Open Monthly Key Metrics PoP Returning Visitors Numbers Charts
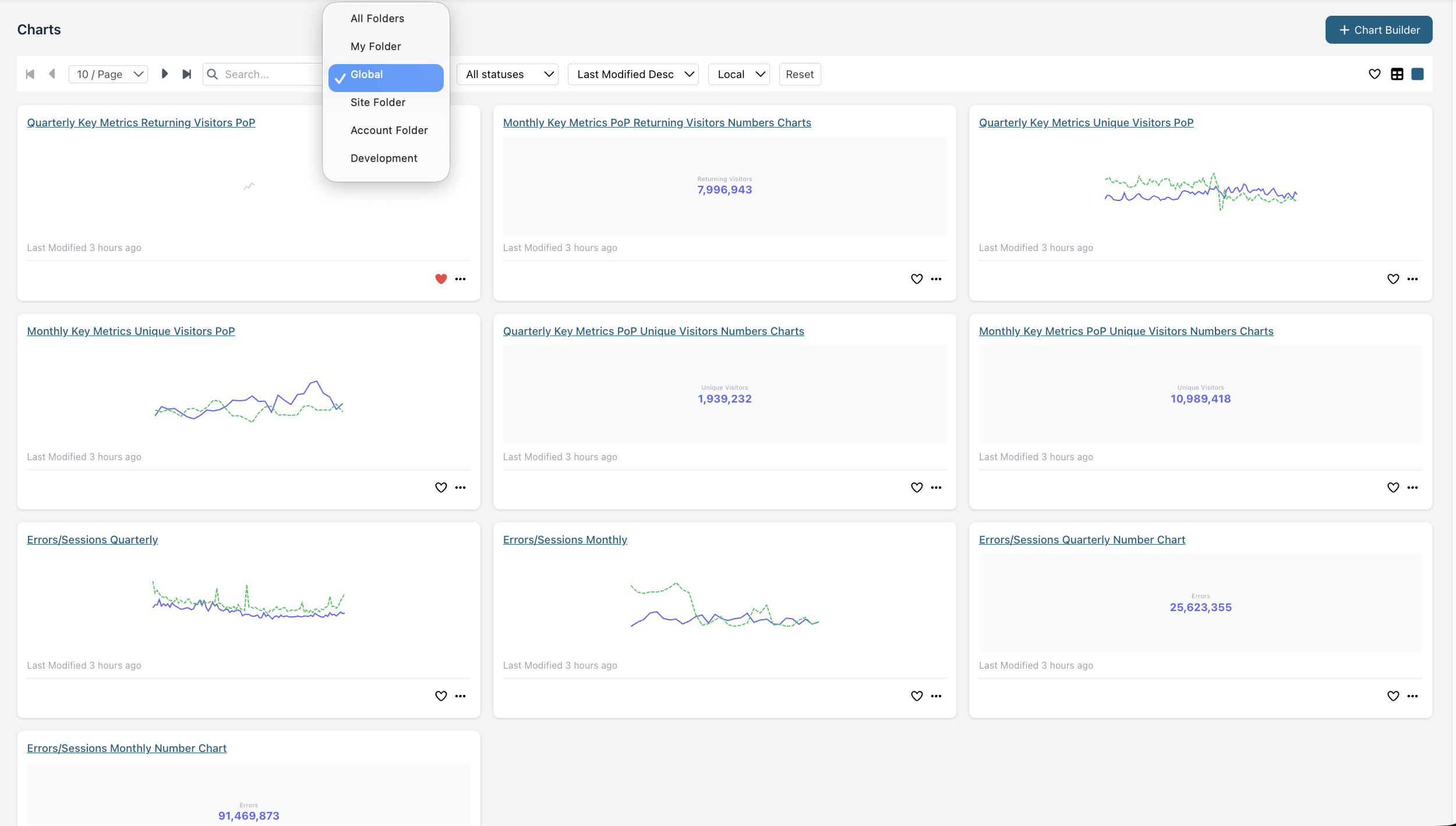 pos(657,123)
